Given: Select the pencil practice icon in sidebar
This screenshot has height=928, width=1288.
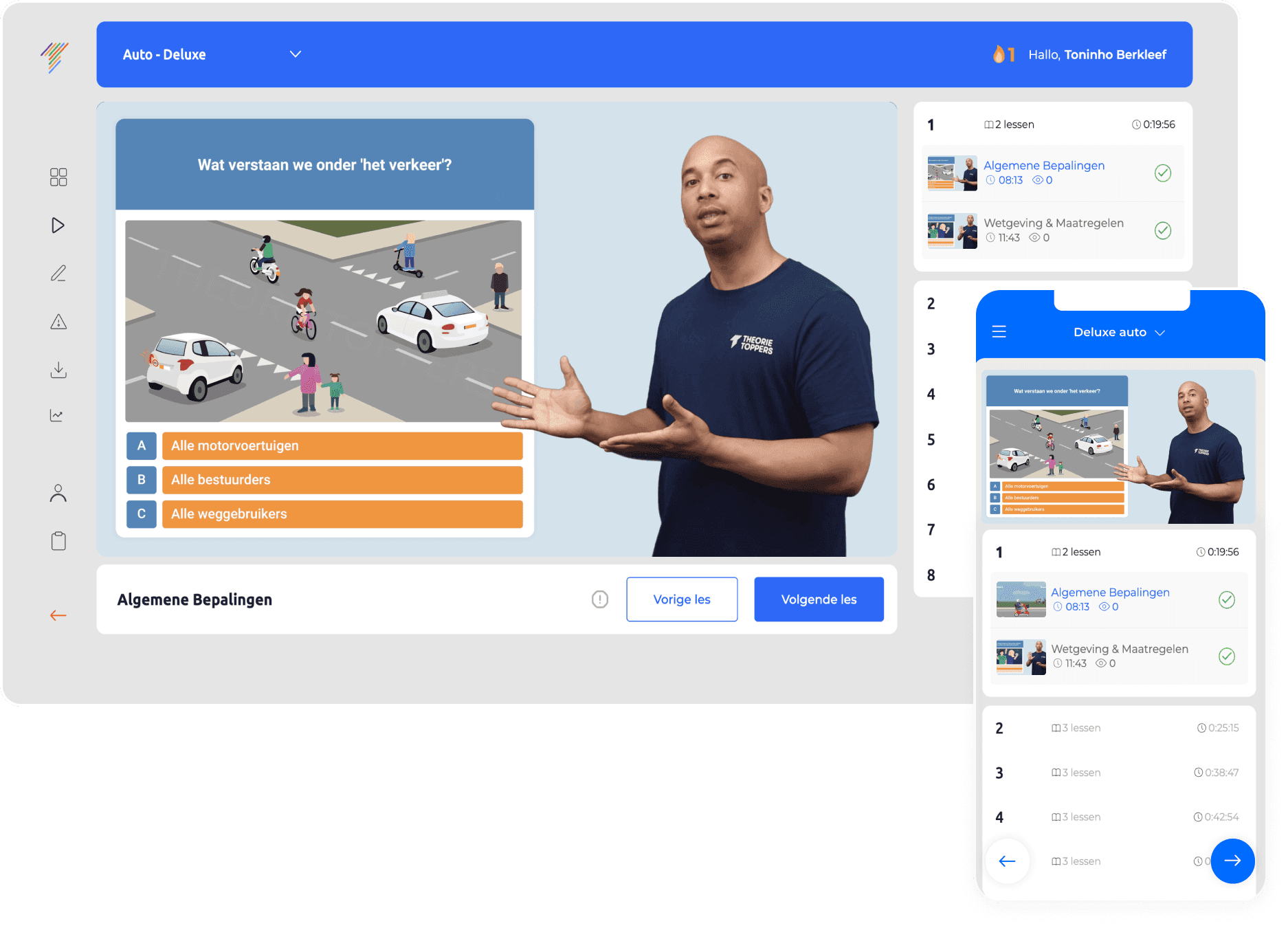Looking at the screenshot, I should pyautogui.click(x=58, y=274).
